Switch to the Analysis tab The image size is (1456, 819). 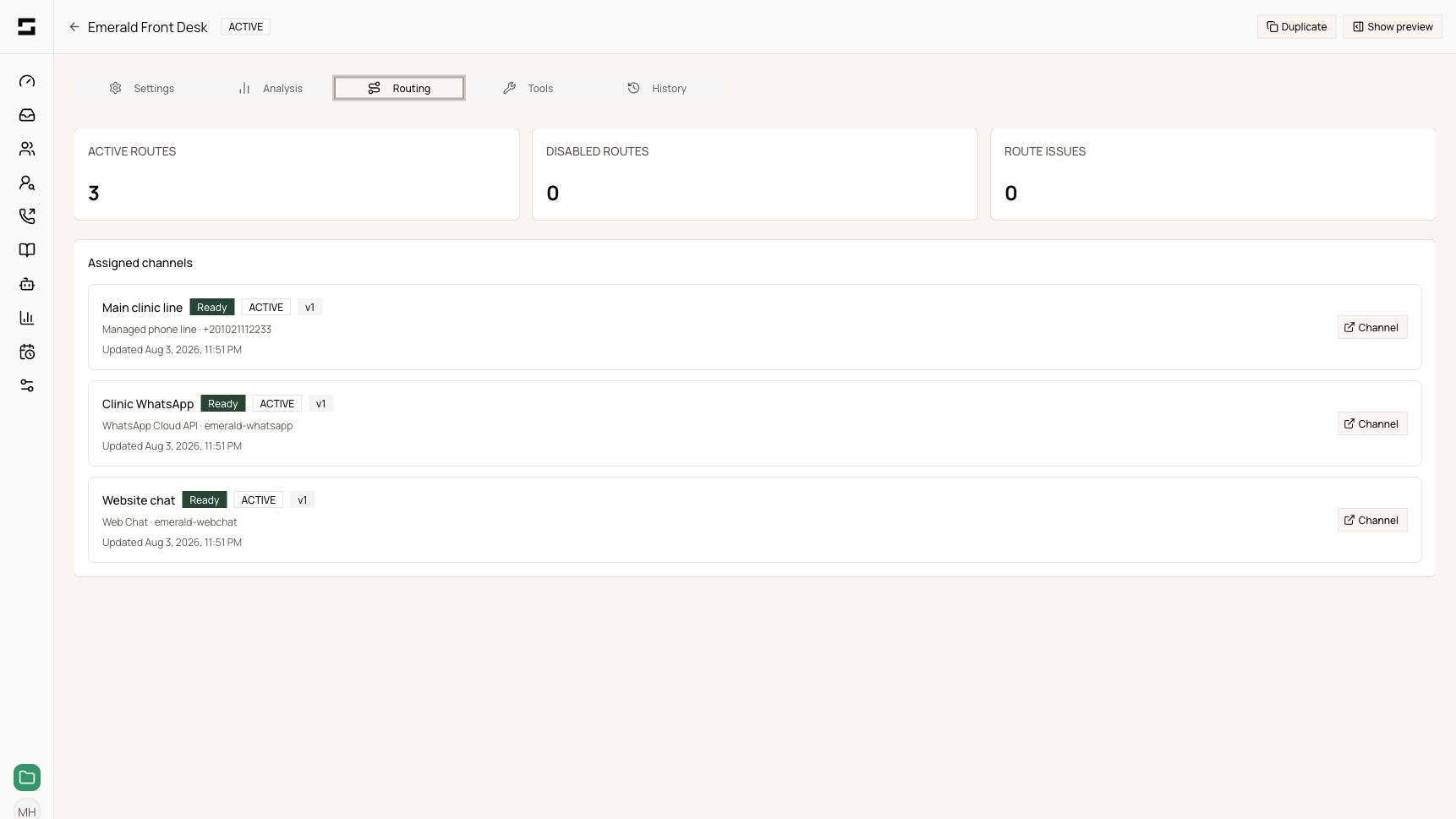point(270,88)
